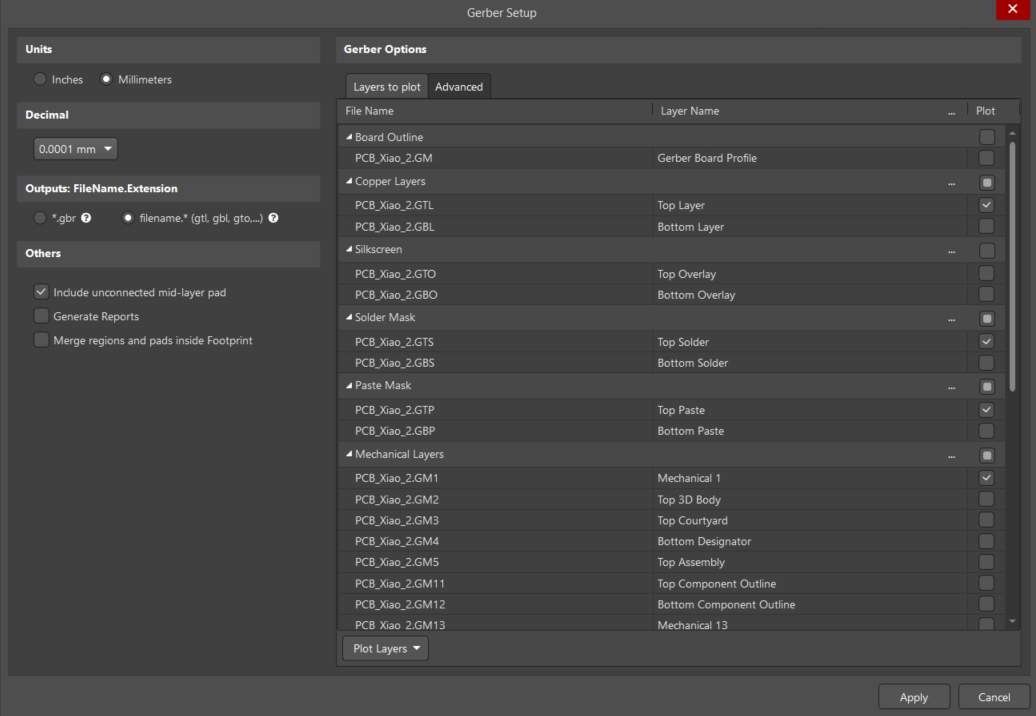Switch to the Advanced tab

point(459,87)
